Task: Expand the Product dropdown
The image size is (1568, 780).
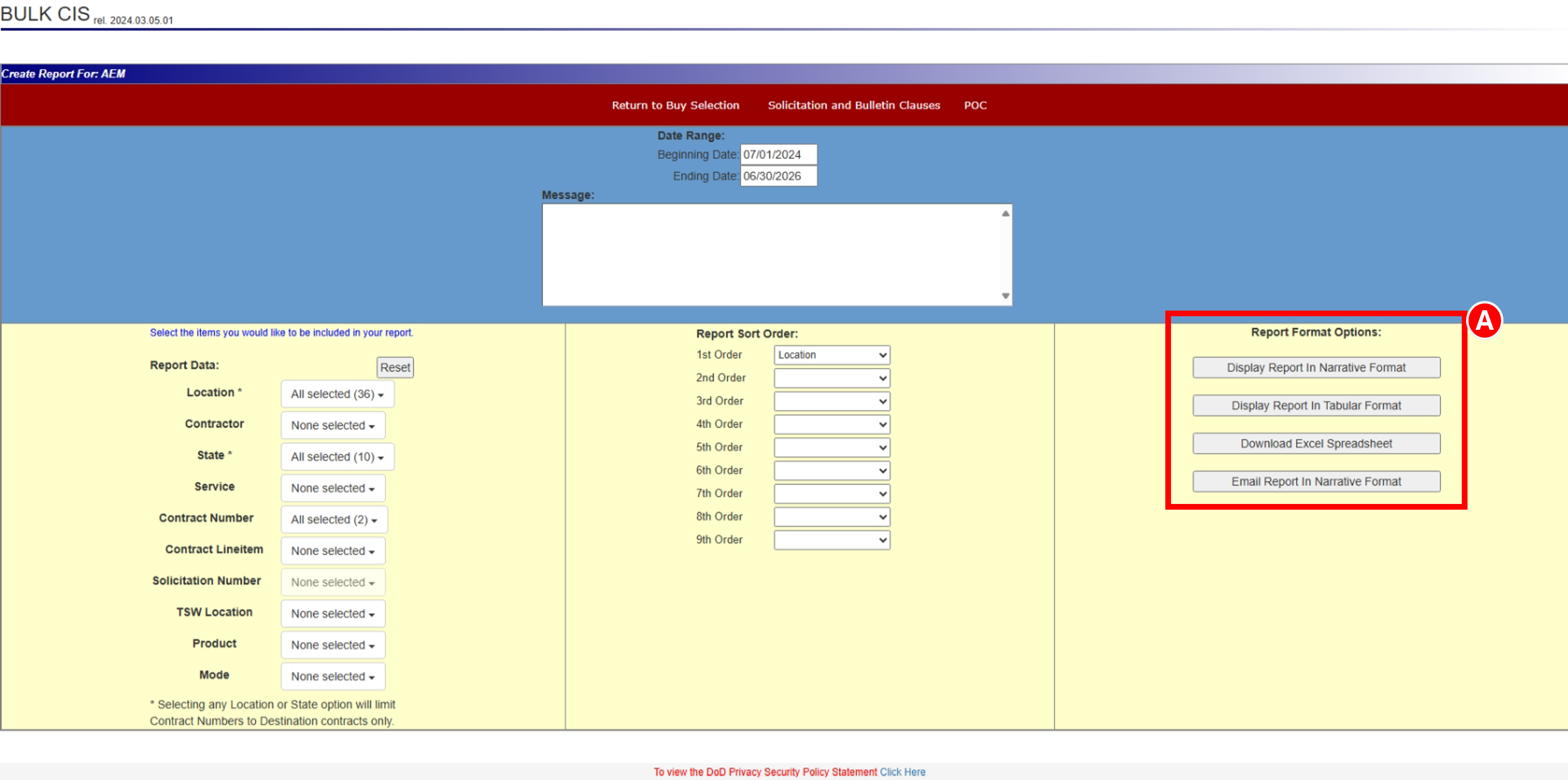Action: coord(333,645)
